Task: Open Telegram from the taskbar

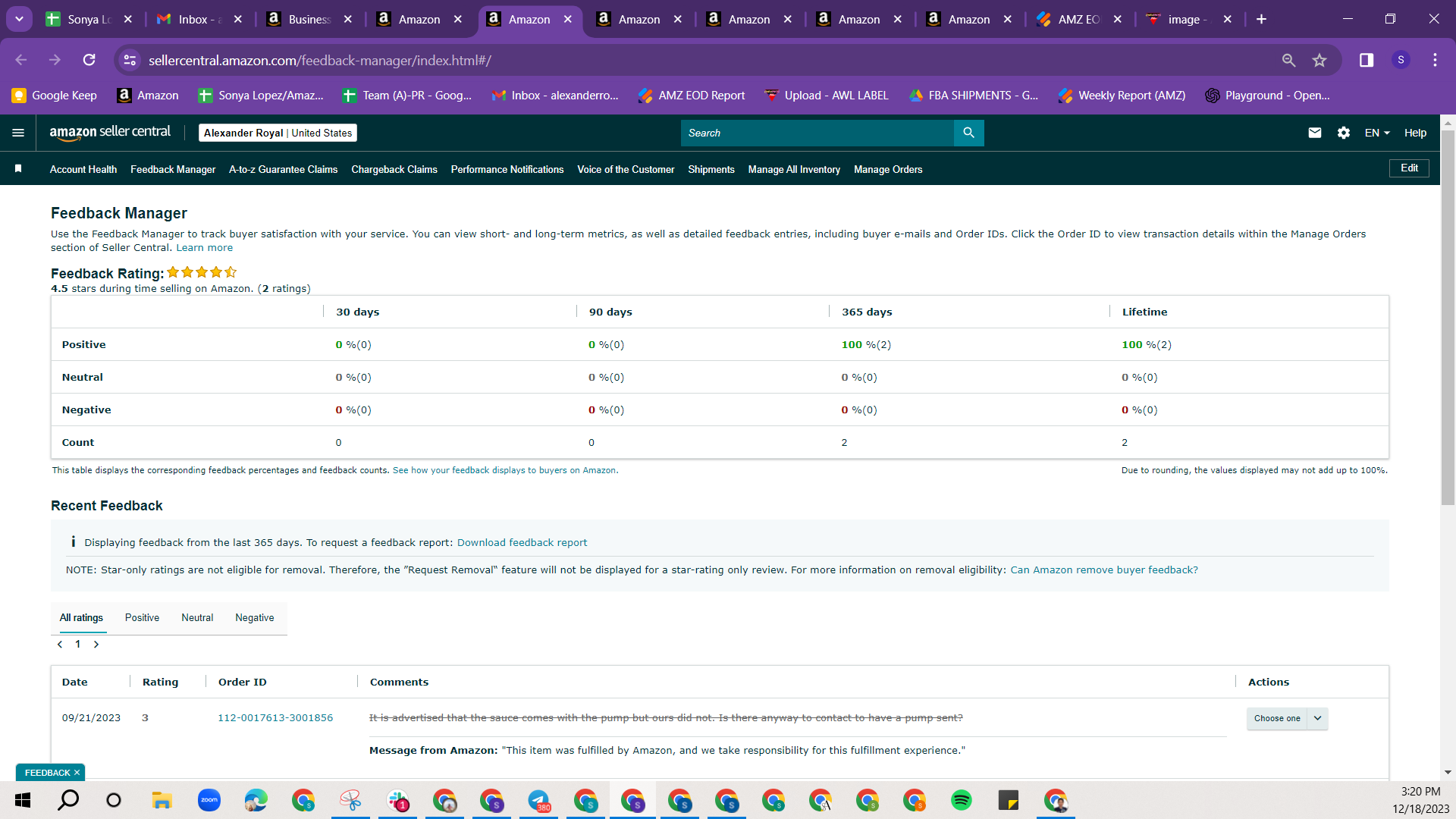Action: 538,800
